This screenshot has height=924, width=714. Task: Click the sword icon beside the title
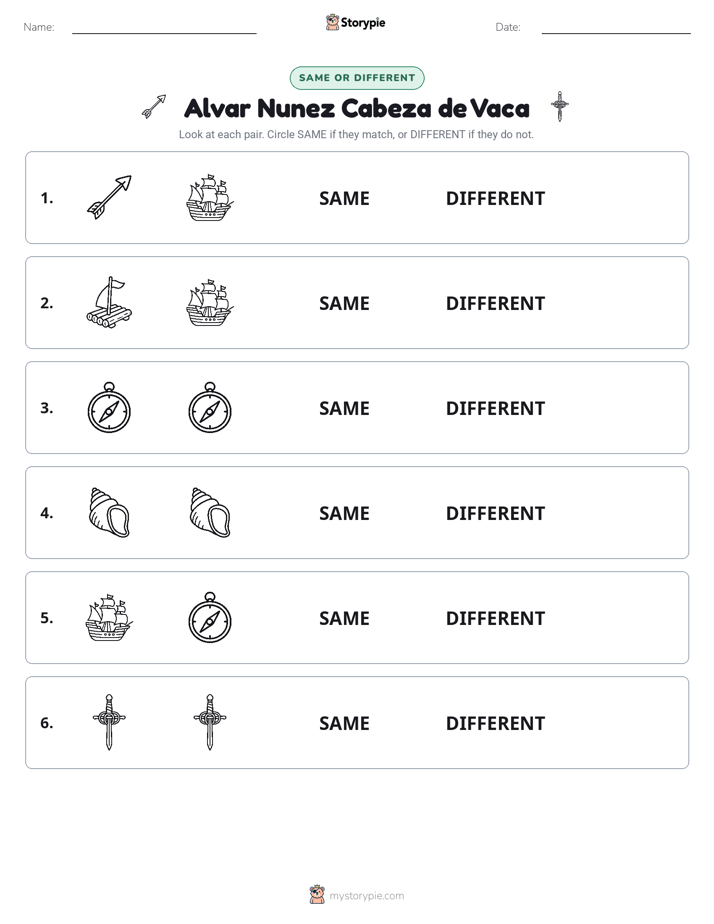[x=560, y=107]
